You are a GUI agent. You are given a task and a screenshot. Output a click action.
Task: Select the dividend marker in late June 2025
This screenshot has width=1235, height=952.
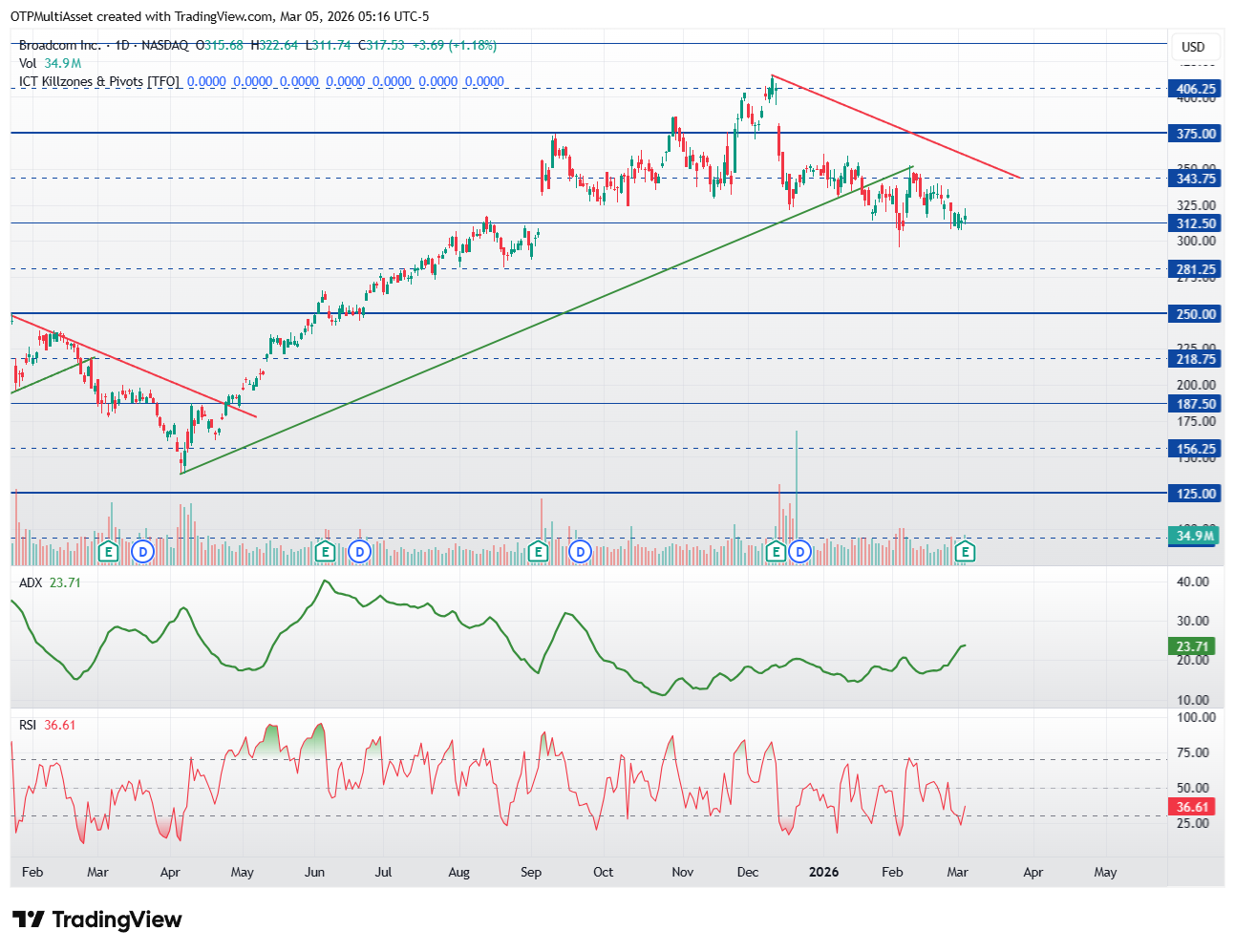(x=359, y=551)
